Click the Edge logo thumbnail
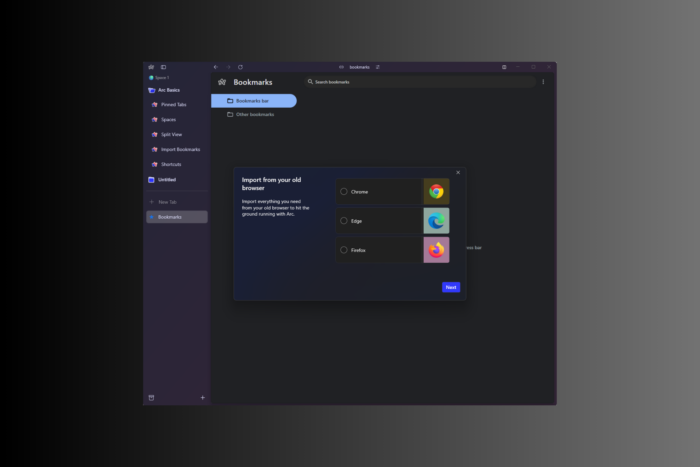Image resolution: width=700 pixels, height=467 pixels. pyautogui.click(x=436, y=221)
